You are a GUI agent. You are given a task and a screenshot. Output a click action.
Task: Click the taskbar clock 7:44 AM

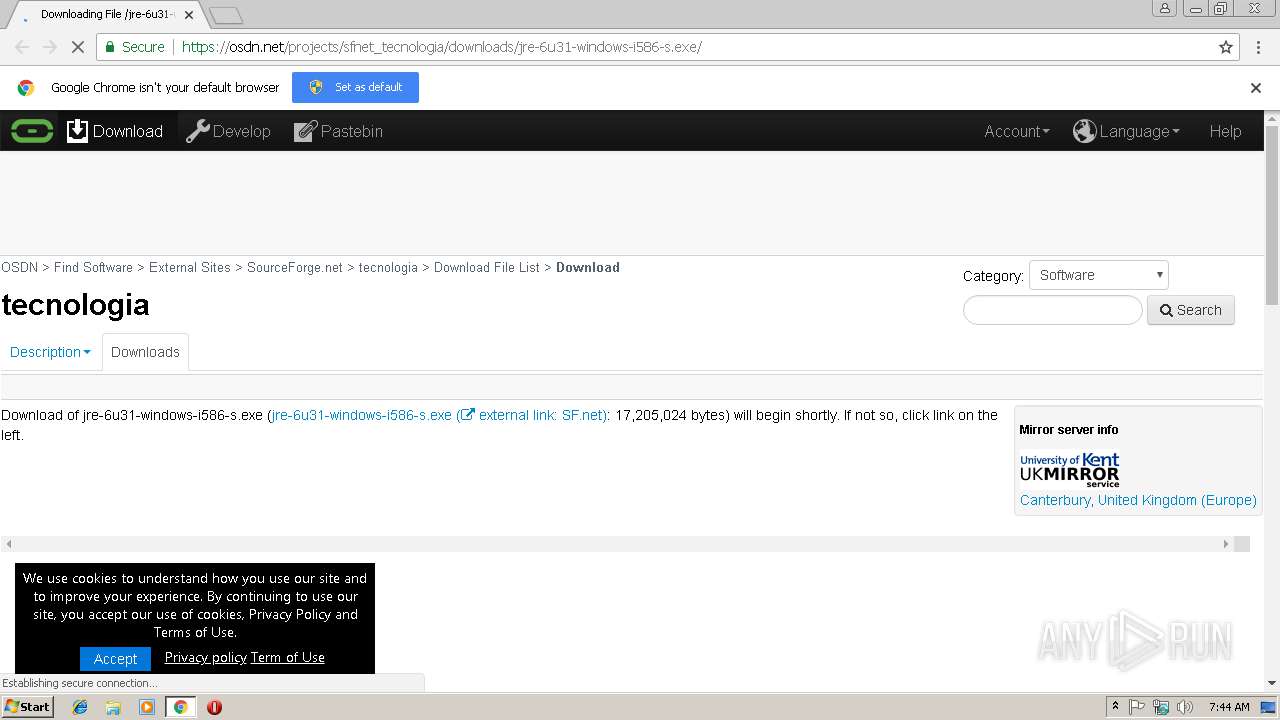pos(1229,707)
